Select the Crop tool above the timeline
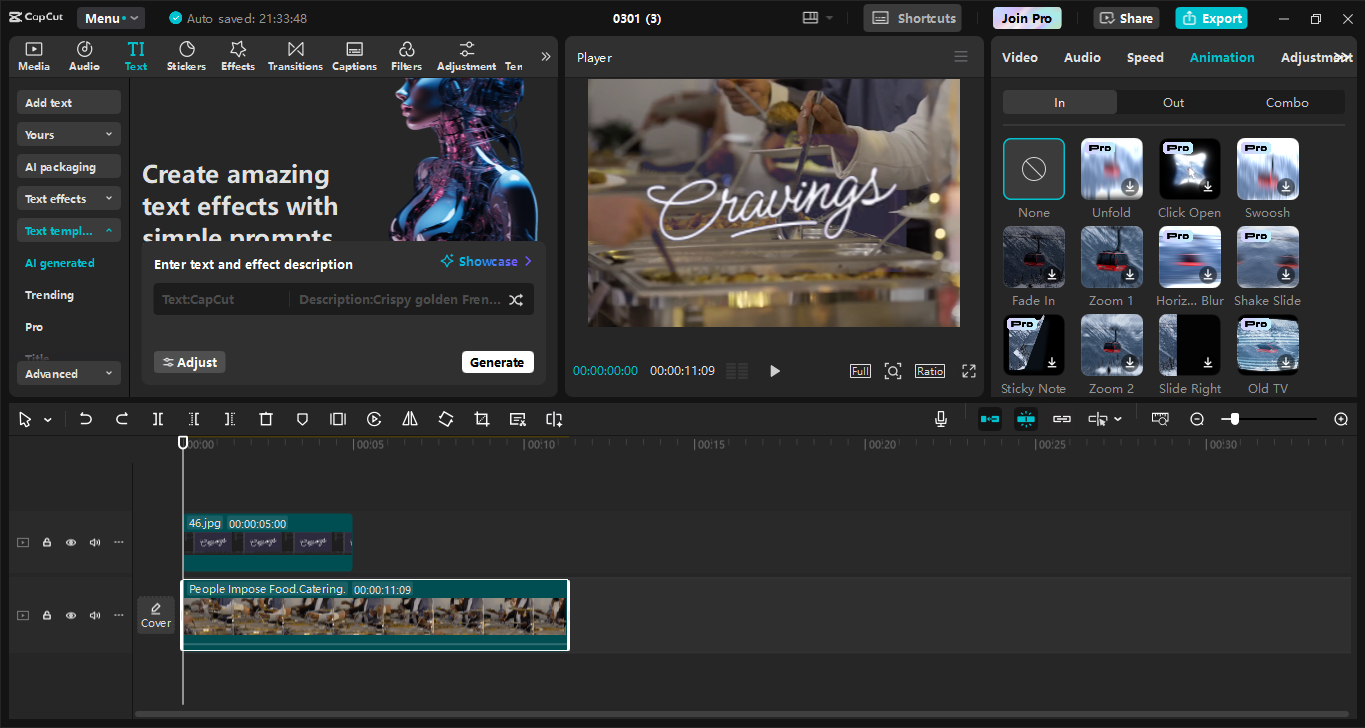The image size is (1365, 728). click(481, 419)
